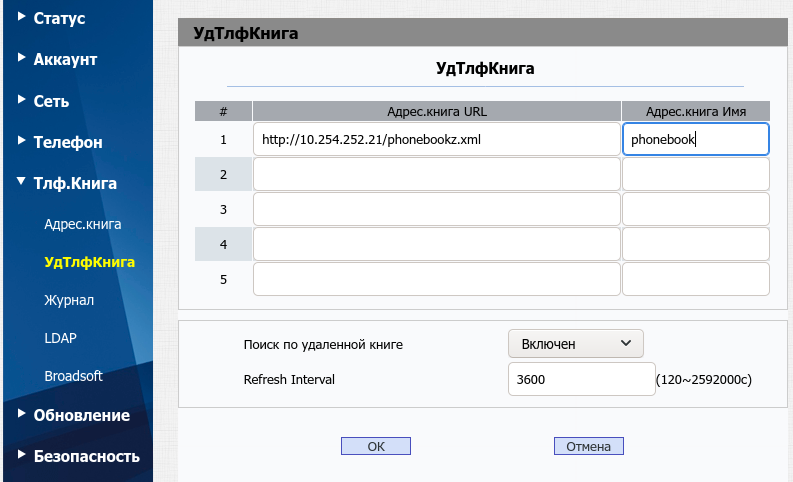Expand the Безопасность sidebar section
The image size is (793, 482).
[x=86, y=456]
